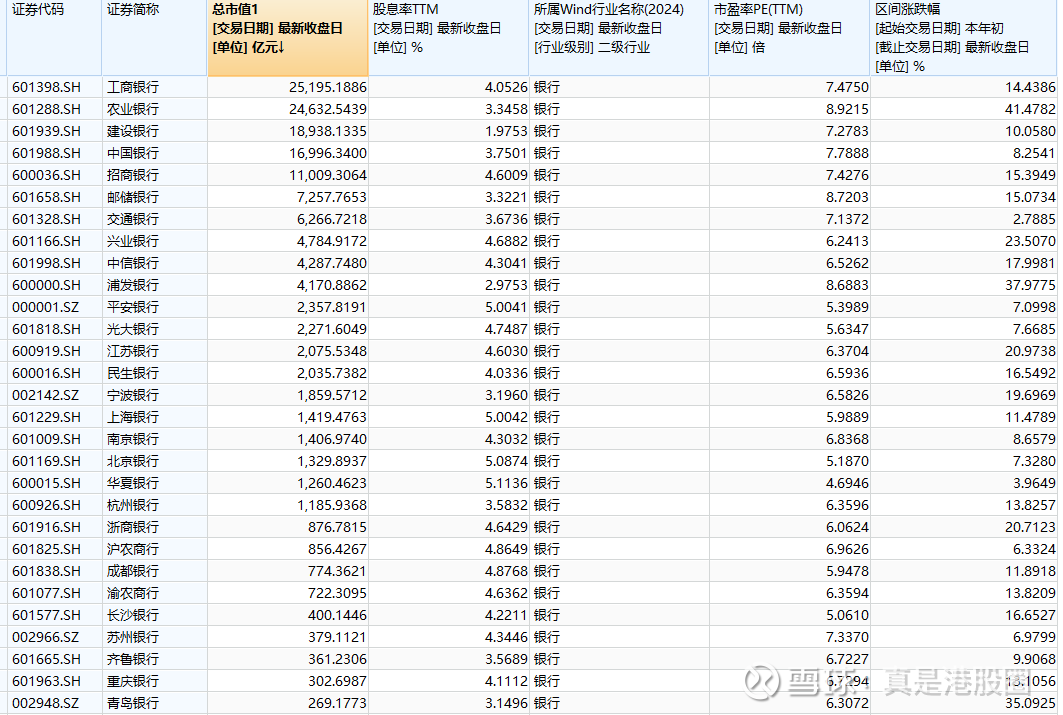Click dividend yield 5.0042
Screen dimensions: 1063x715
[506, 417]
